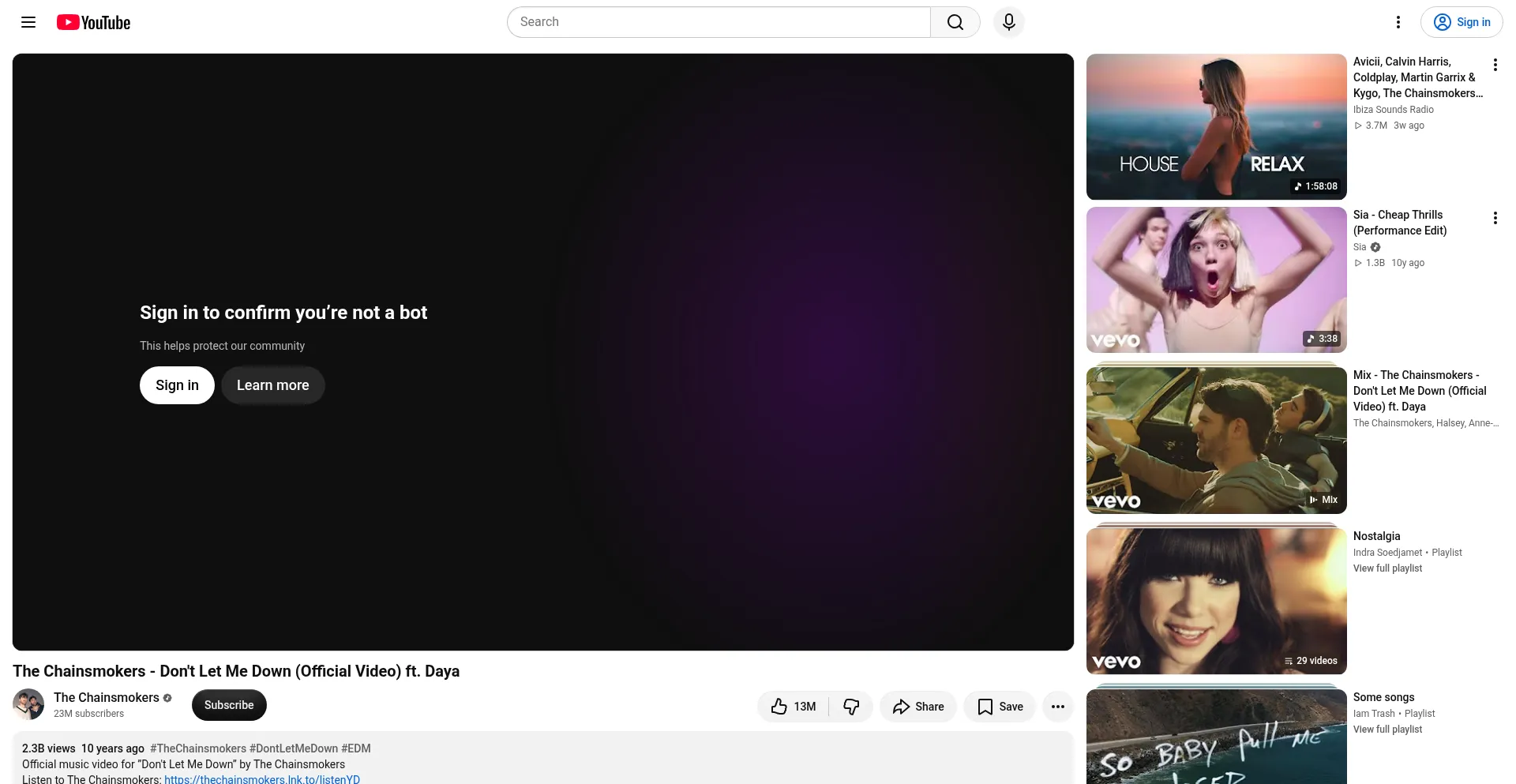1516x784 pixels.
Task: Open the settings three-dot menu in header
Action: tap(1398, 22)
